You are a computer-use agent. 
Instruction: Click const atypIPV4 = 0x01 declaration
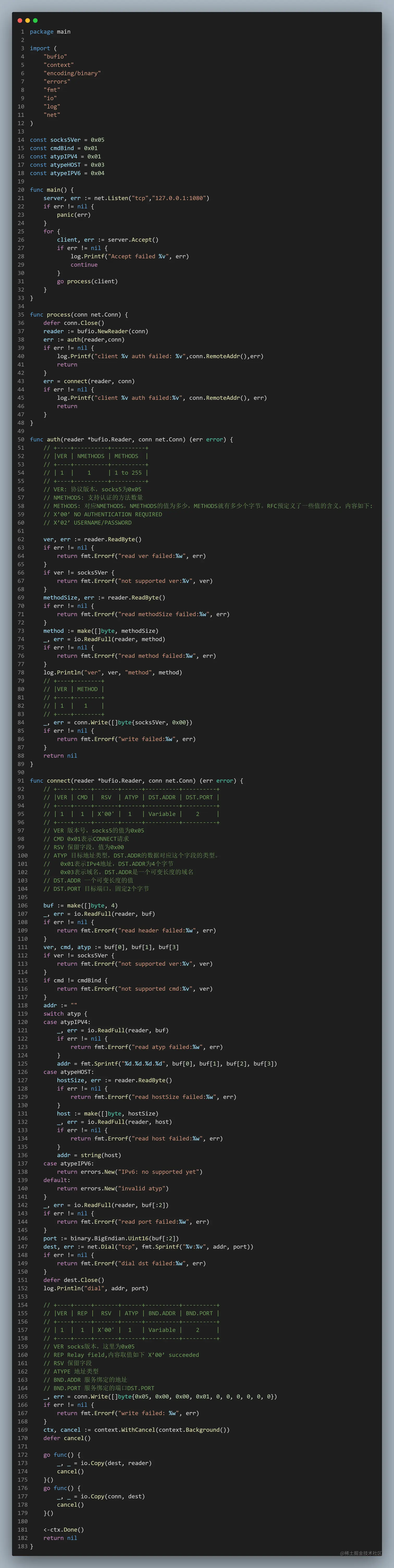[x=65, y=156]
